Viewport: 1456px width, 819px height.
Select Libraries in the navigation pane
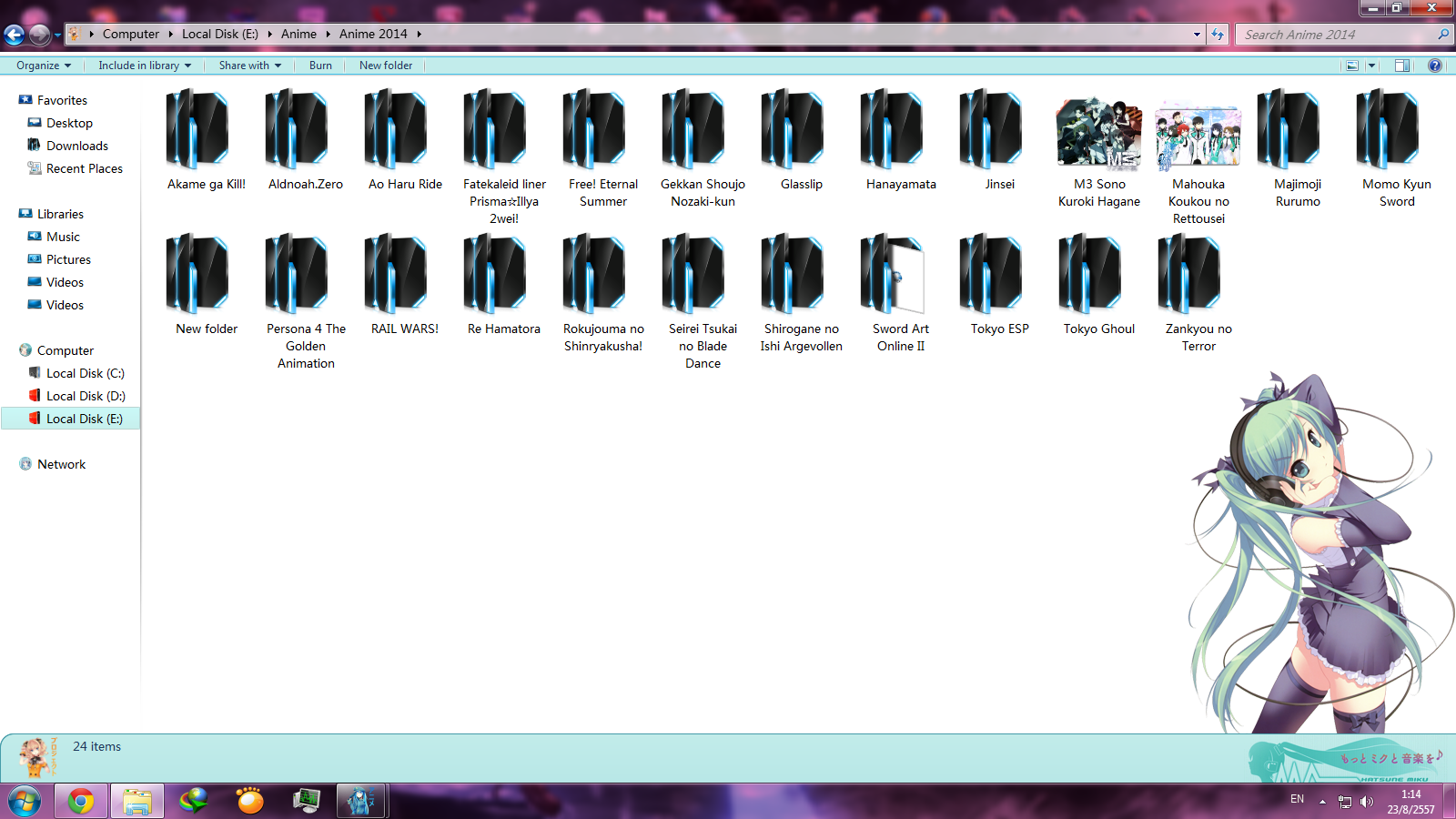coord(60,214)
